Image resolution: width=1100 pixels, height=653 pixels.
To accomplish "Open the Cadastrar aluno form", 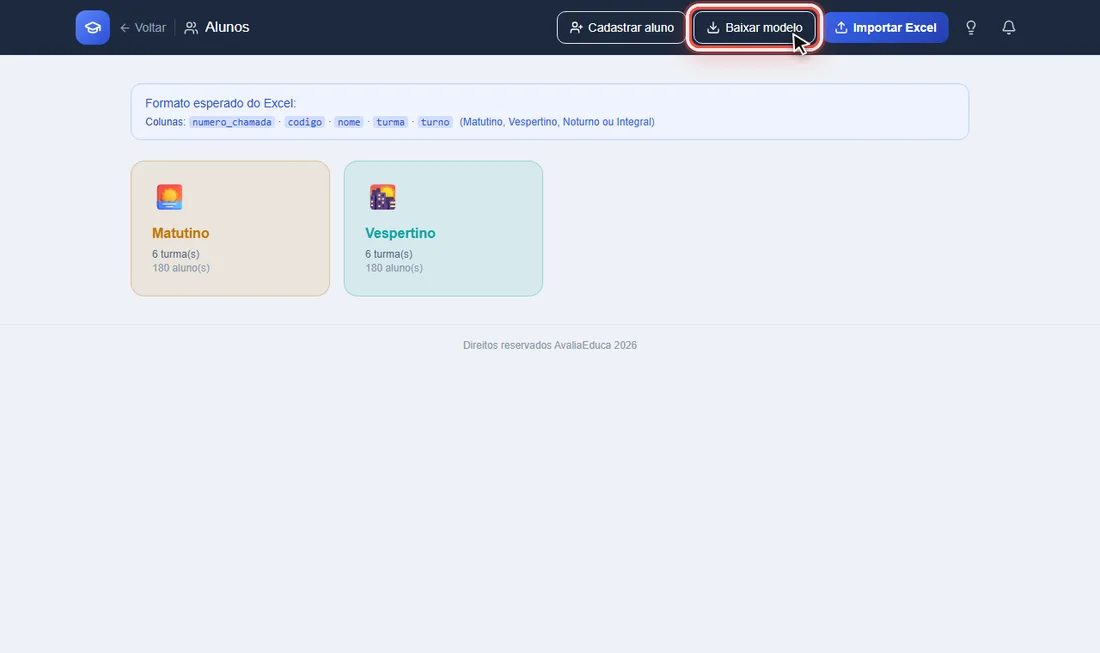I will [622, 27].
